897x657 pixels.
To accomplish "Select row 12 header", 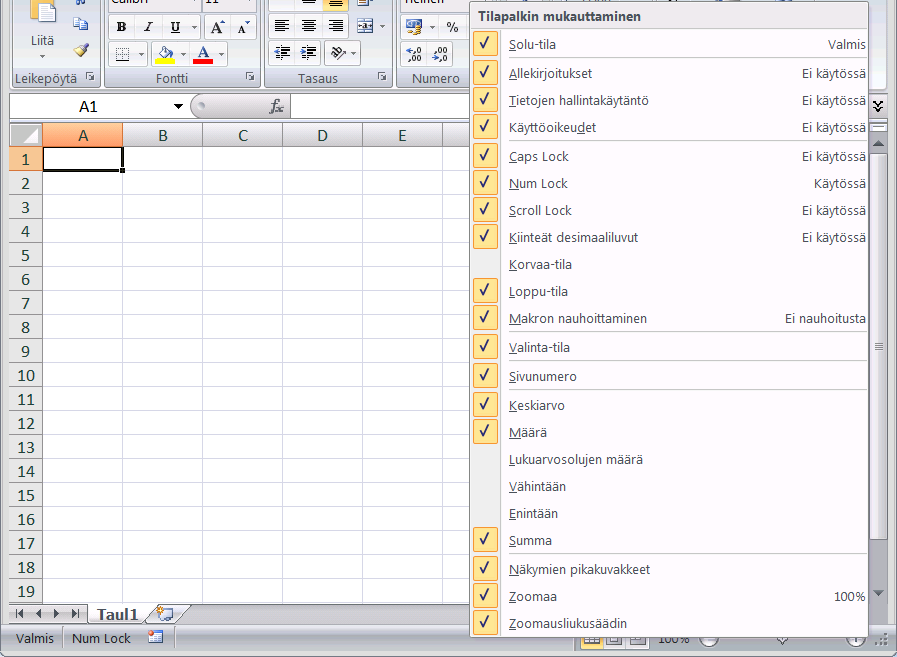I will coord(26,423).
